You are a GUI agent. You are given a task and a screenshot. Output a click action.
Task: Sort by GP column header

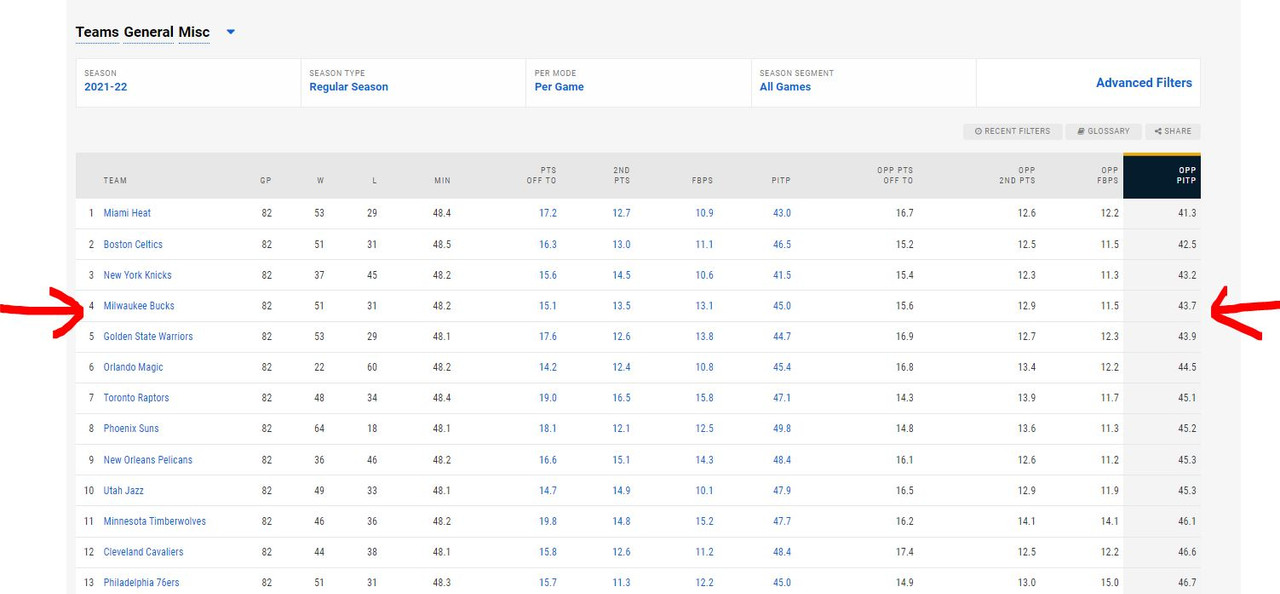tap(266, 181)
